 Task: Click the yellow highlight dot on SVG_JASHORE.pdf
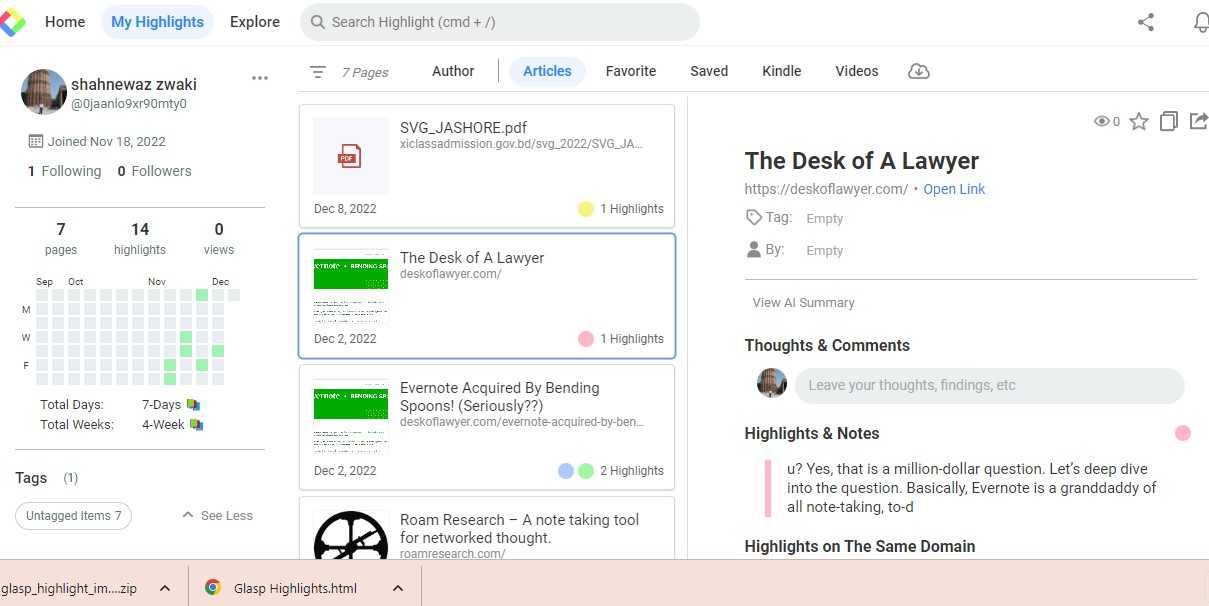(586, 209)
